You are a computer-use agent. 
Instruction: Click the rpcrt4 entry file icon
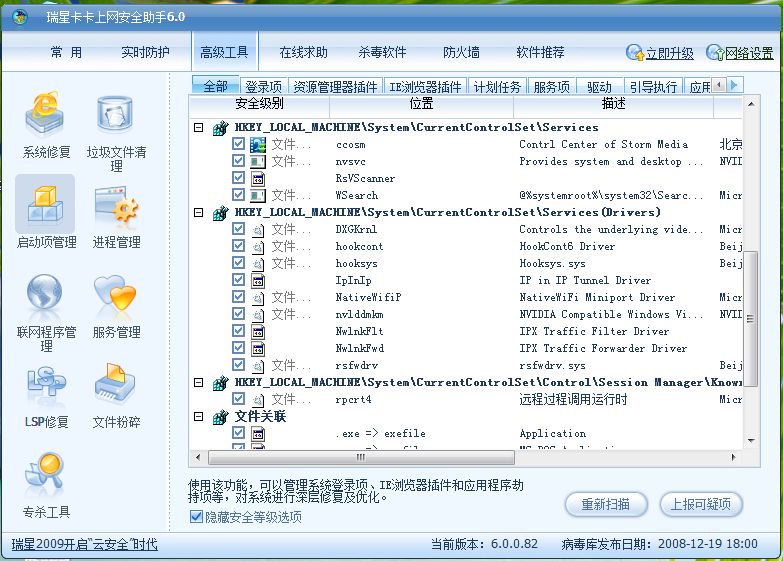click(258, 400)
